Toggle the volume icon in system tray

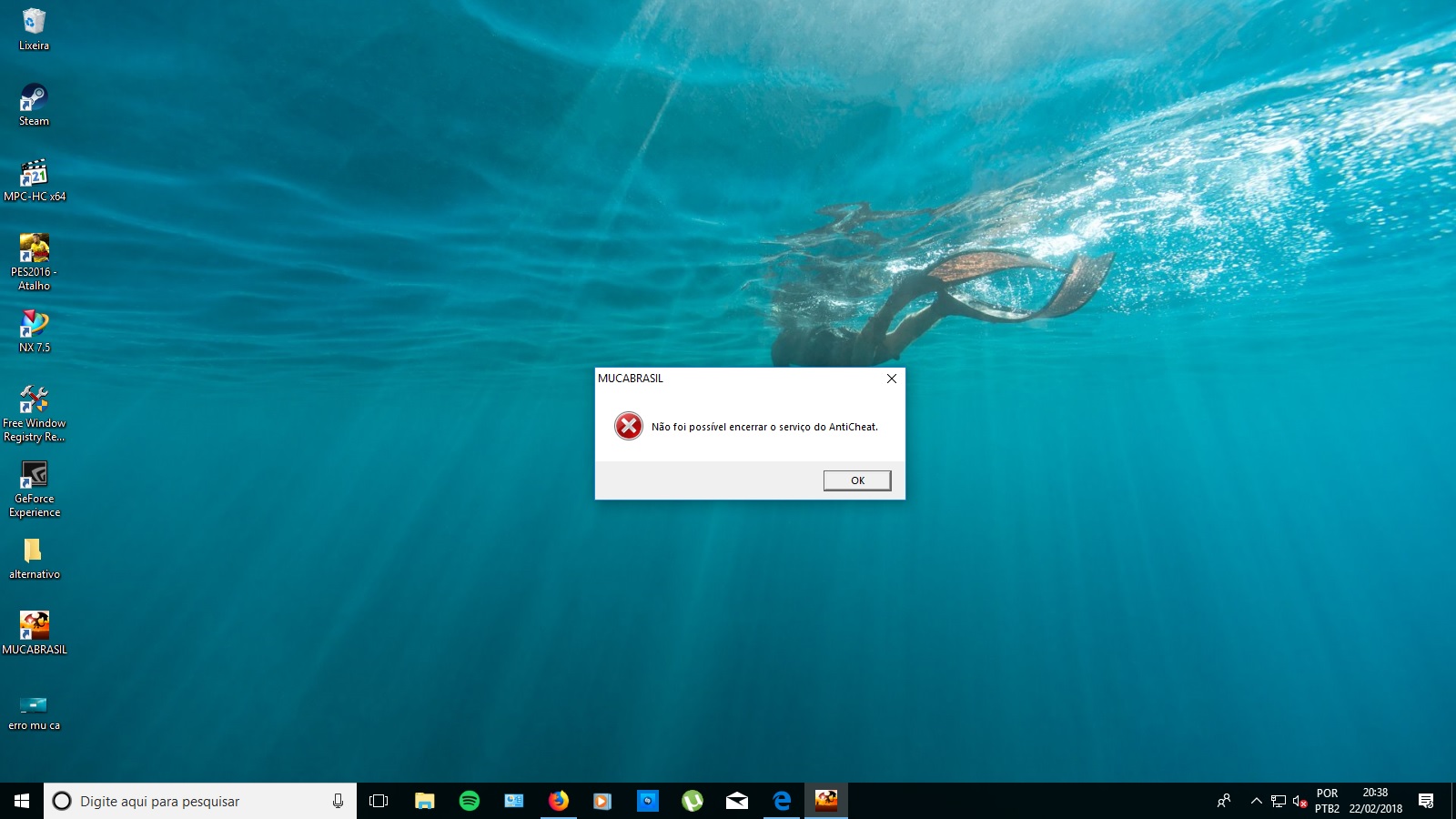(1299, 801)
